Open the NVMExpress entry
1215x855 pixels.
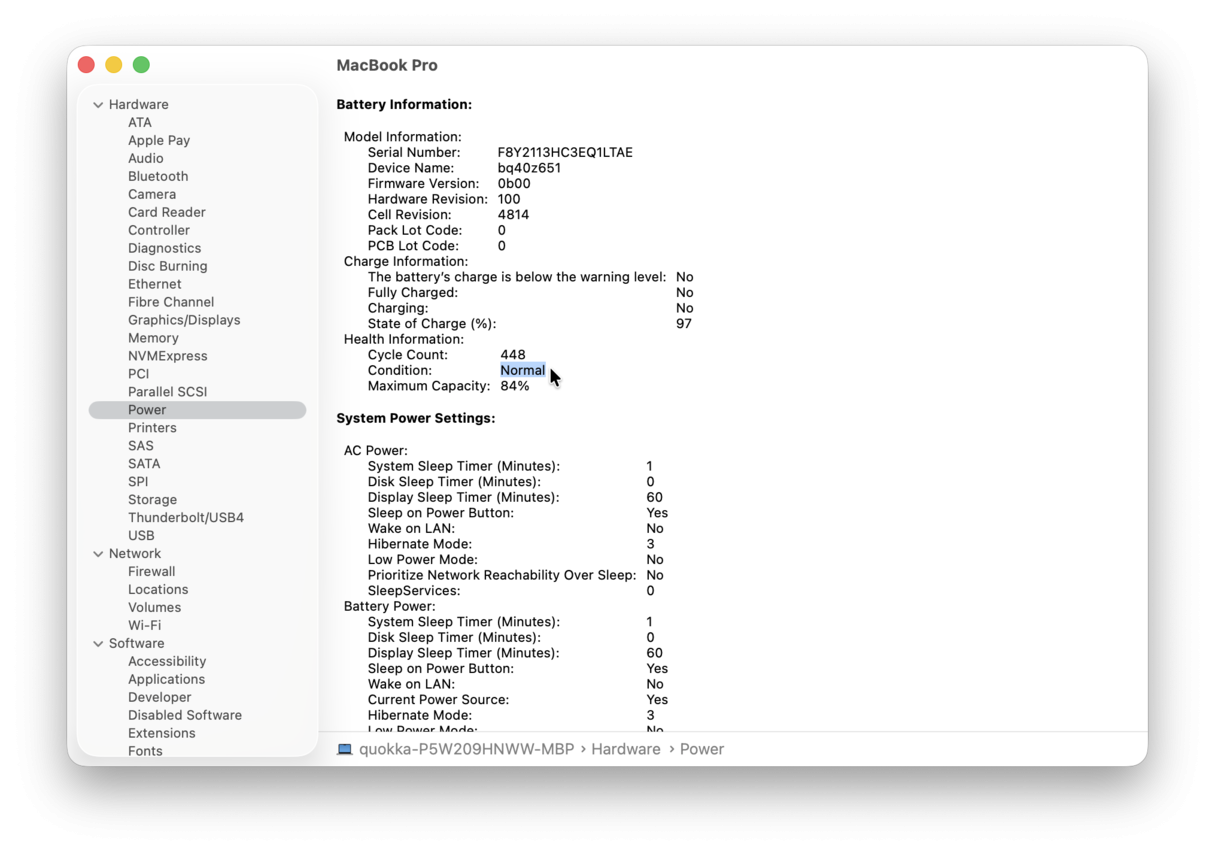168,356
